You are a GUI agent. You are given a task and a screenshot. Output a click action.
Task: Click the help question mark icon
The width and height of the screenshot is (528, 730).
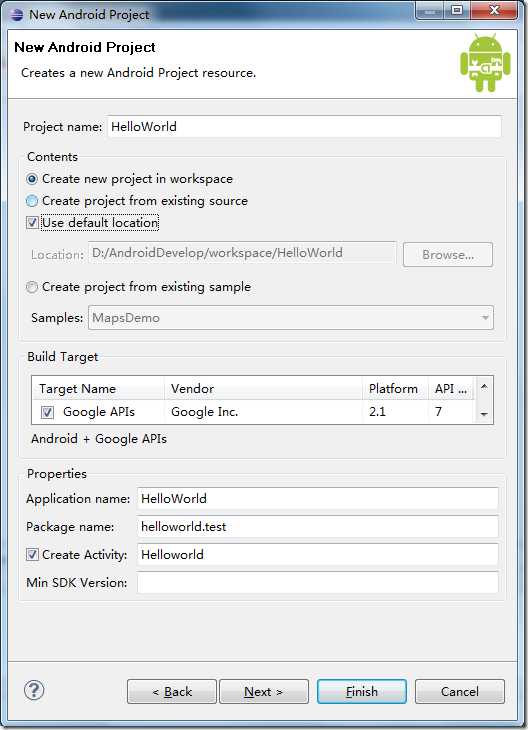[x=34, y=690]
